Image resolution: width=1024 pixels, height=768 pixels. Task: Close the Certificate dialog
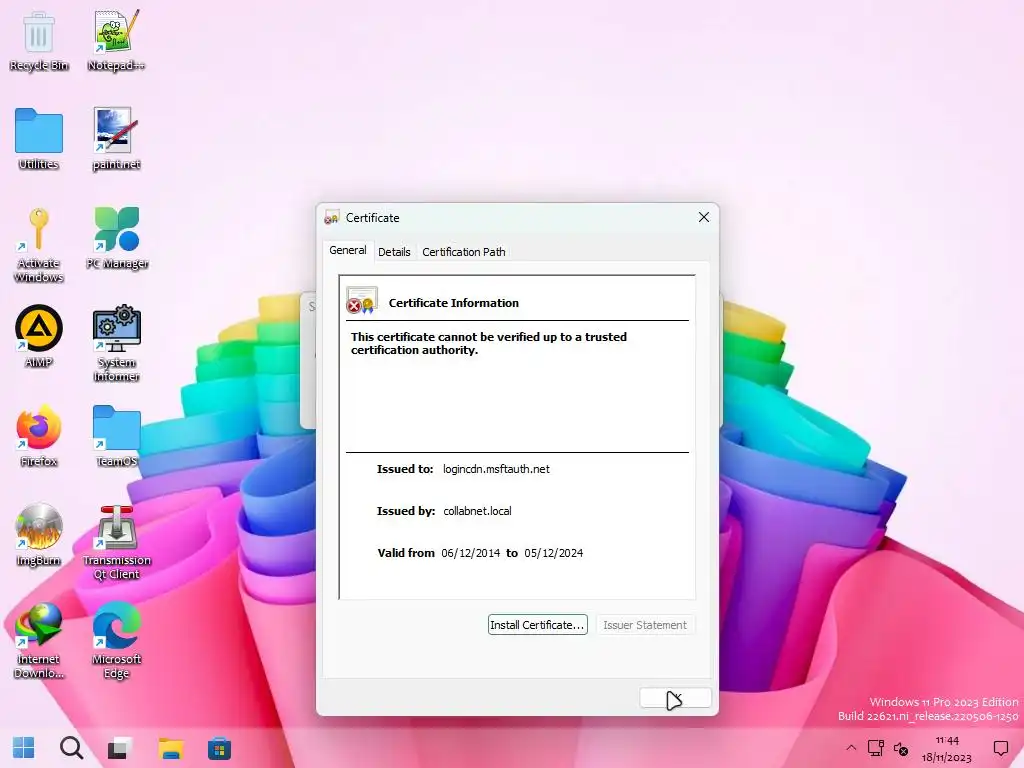click(x=703, y=217)
